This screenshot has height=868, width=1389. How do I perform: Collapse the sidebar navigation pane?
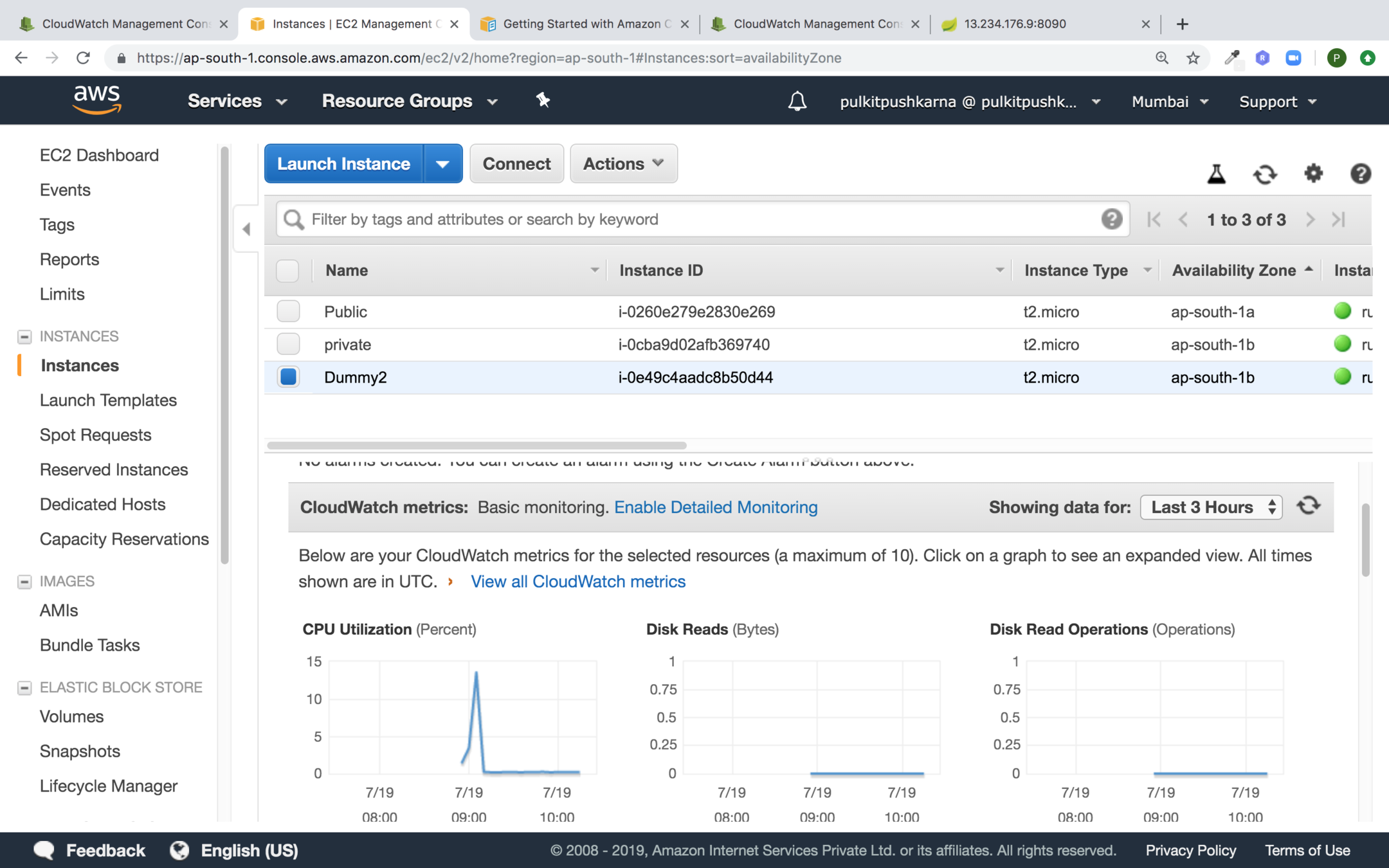click(x=246, y=229)
